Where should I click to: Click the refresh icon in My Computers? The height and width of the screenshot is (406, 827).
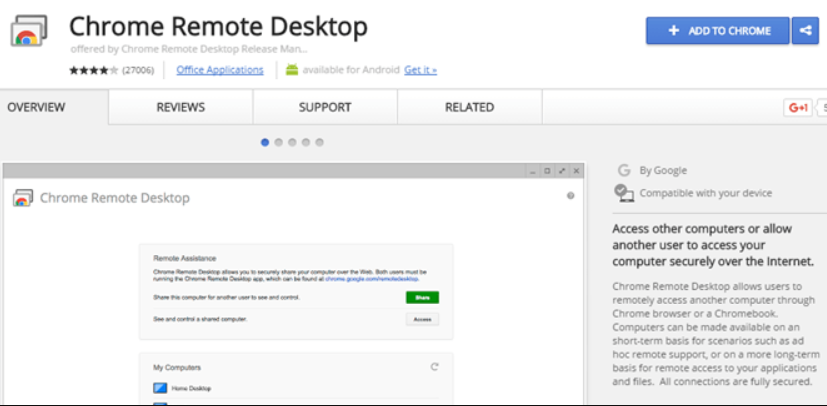pos(434,366)
